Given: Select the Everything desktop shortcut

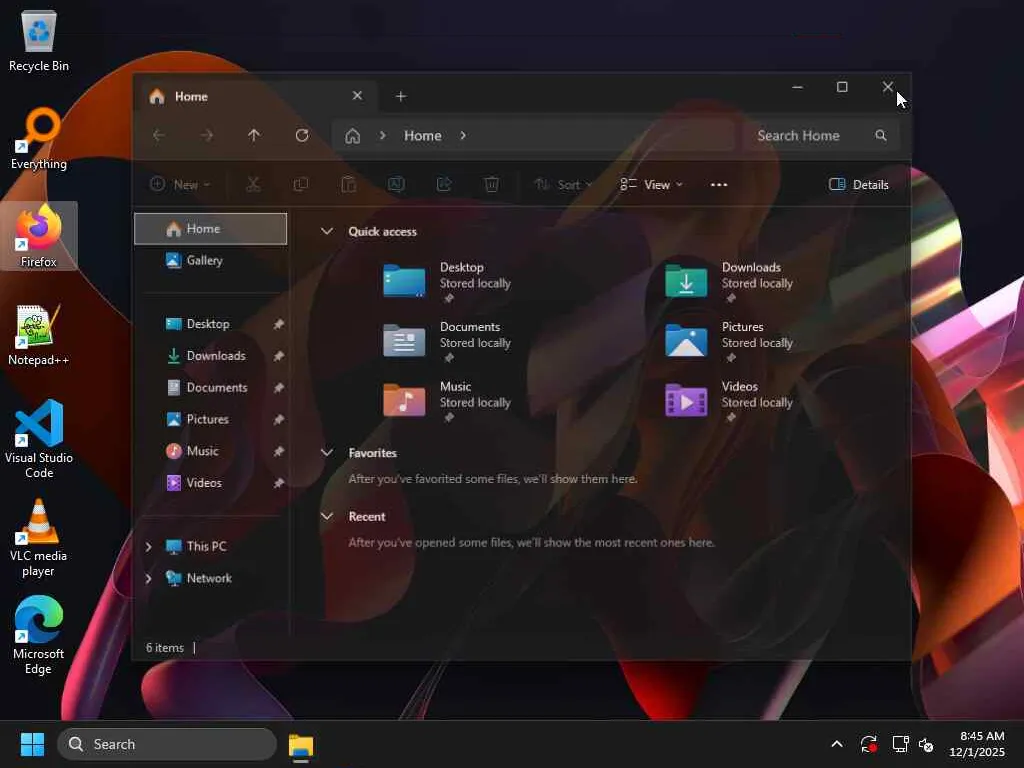Looking at the screenshot, I should [39, 138].
